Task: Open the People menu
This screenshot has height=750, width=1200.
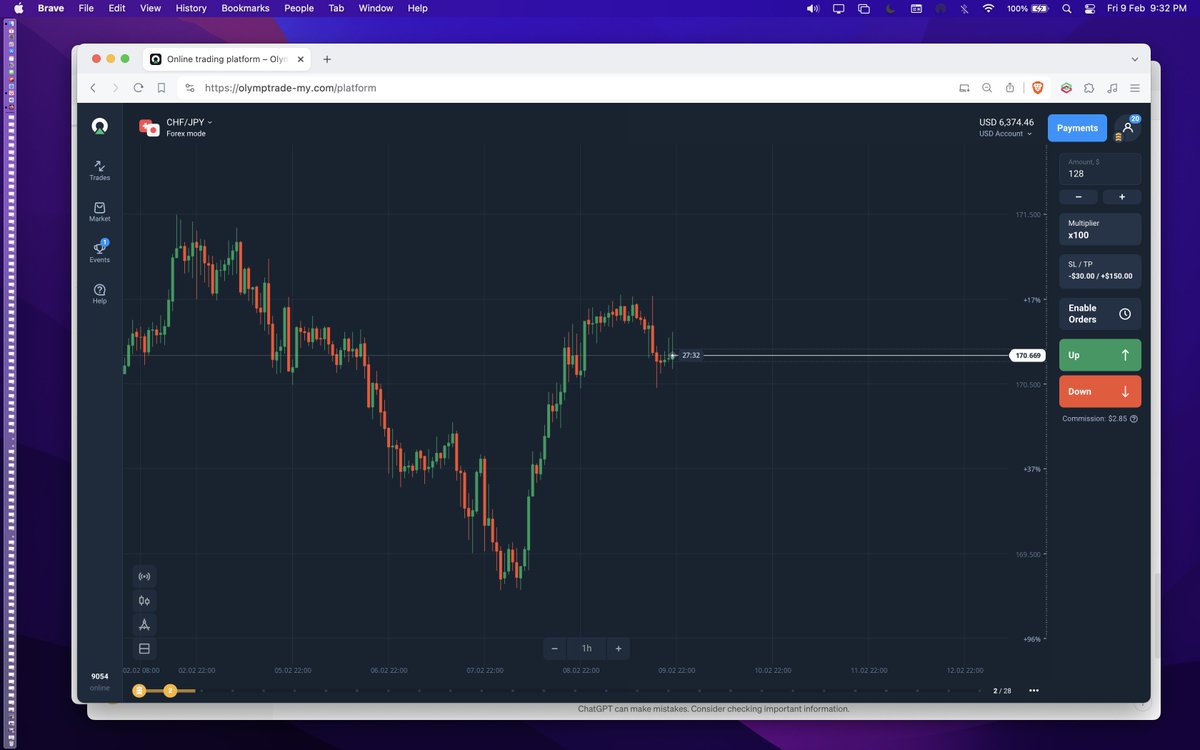Action: coord(299,8)
